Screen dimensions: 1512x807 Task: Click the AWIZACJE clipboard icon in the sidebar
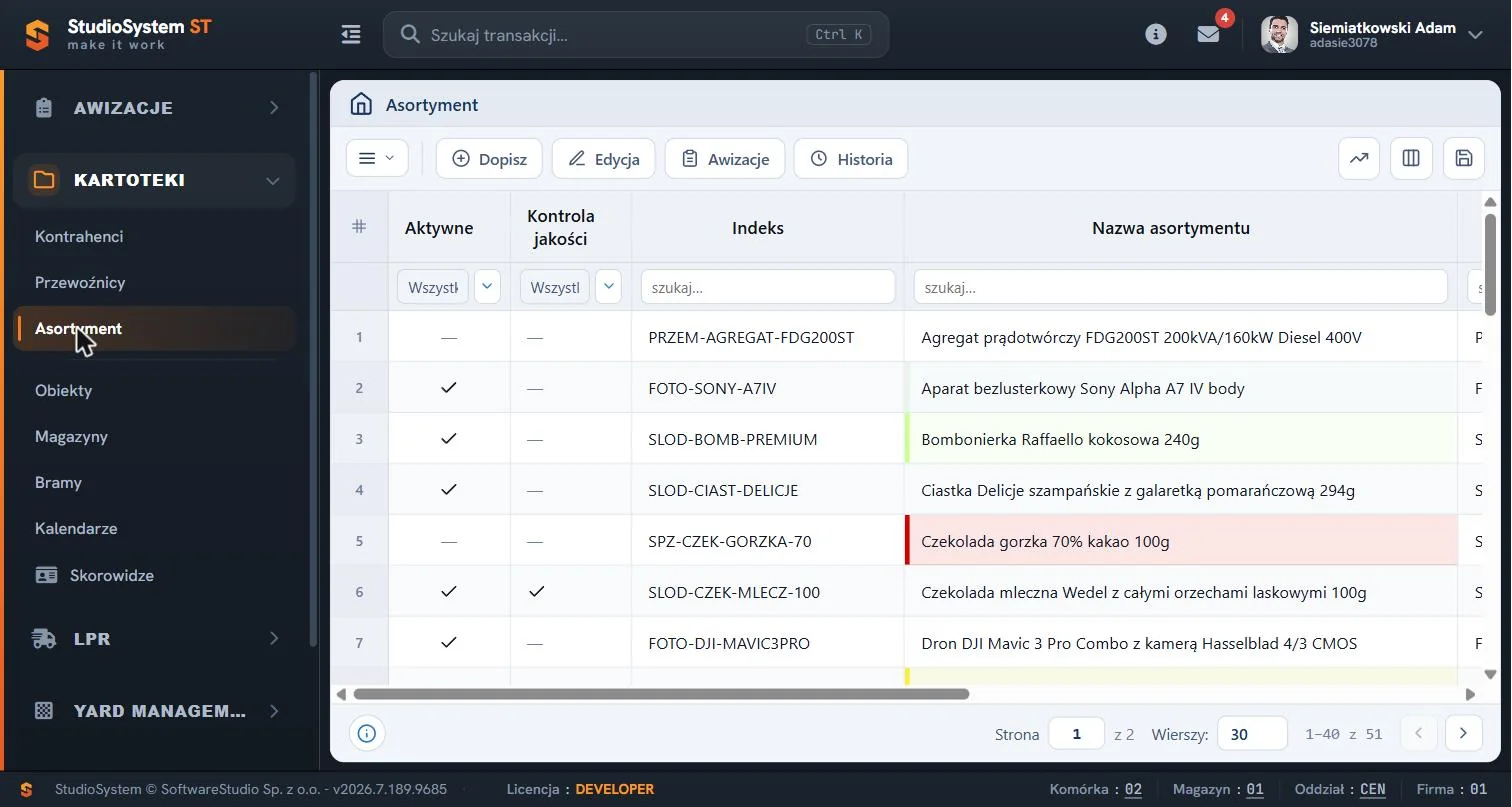44,108
